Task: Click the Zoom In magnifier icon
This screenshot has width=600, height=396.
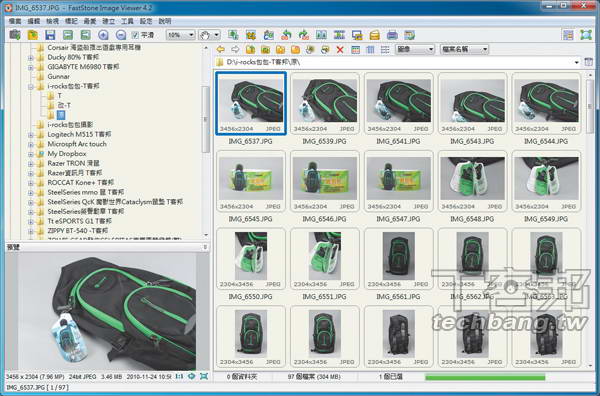Action: (x=103, y=35)
